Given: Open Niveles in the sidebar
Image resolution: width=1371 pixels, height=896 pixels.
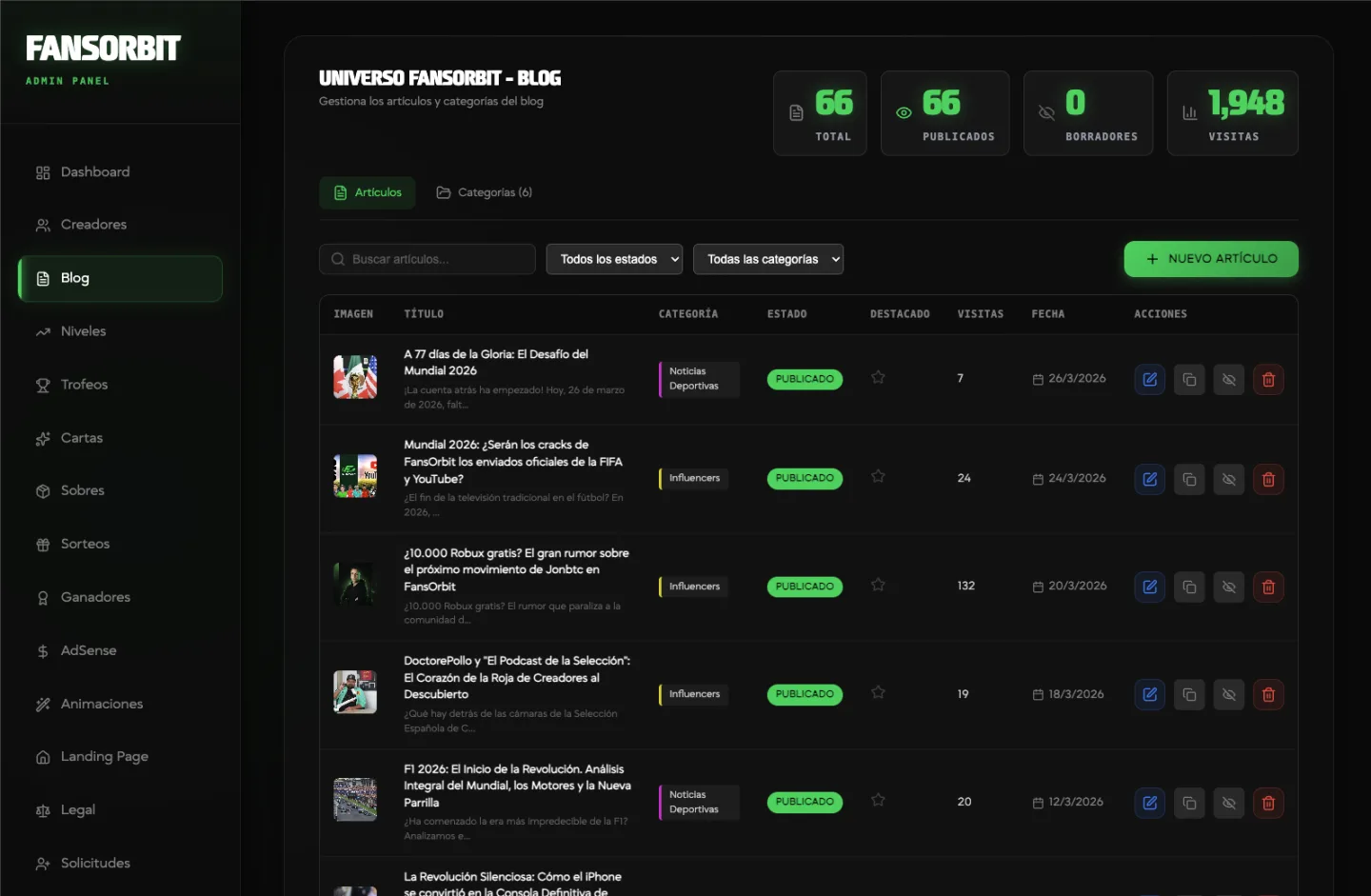Looking at the screenshot, I should [120, 331].
